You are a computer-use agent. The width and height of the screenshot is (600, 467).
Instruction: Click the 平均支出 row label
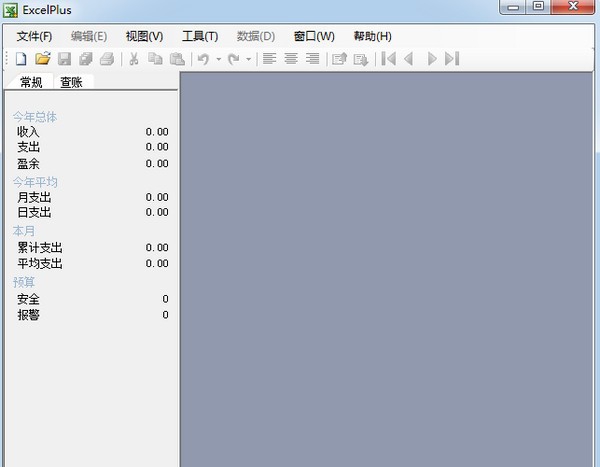point(40,263)
